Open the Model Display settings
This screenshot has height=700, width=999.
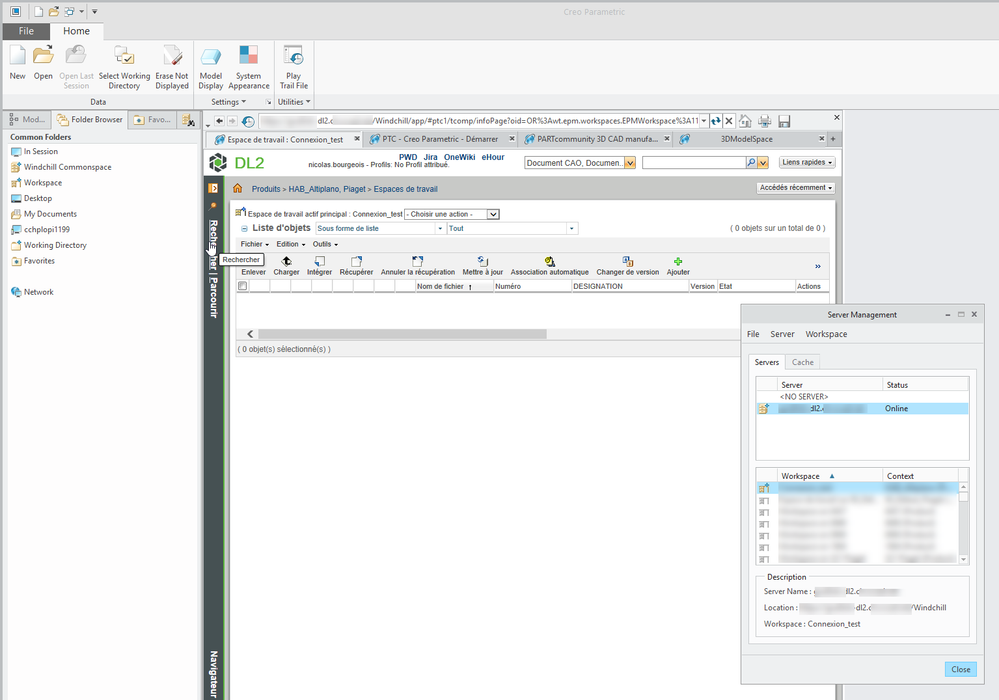pyautogui.click(x=211, y=56)
